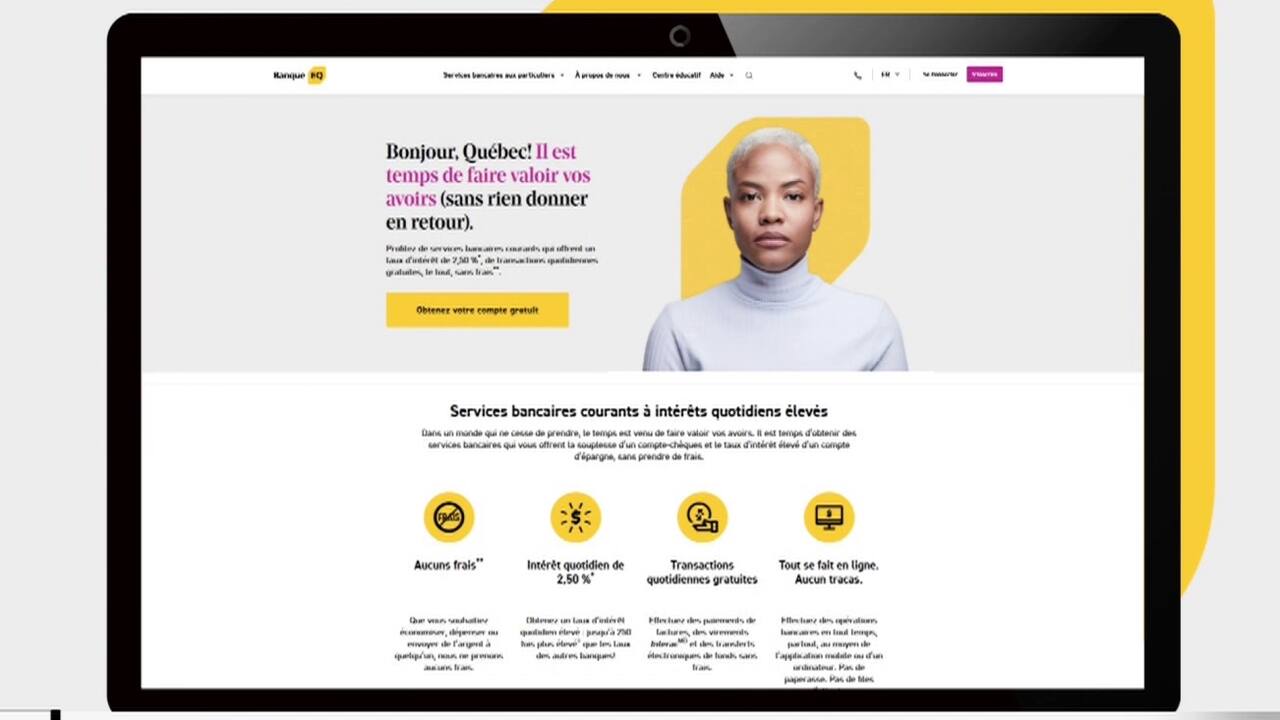
Task: Click 'Intérêt quotidien de 2,50 %' heading
Action: click(575, 572)
